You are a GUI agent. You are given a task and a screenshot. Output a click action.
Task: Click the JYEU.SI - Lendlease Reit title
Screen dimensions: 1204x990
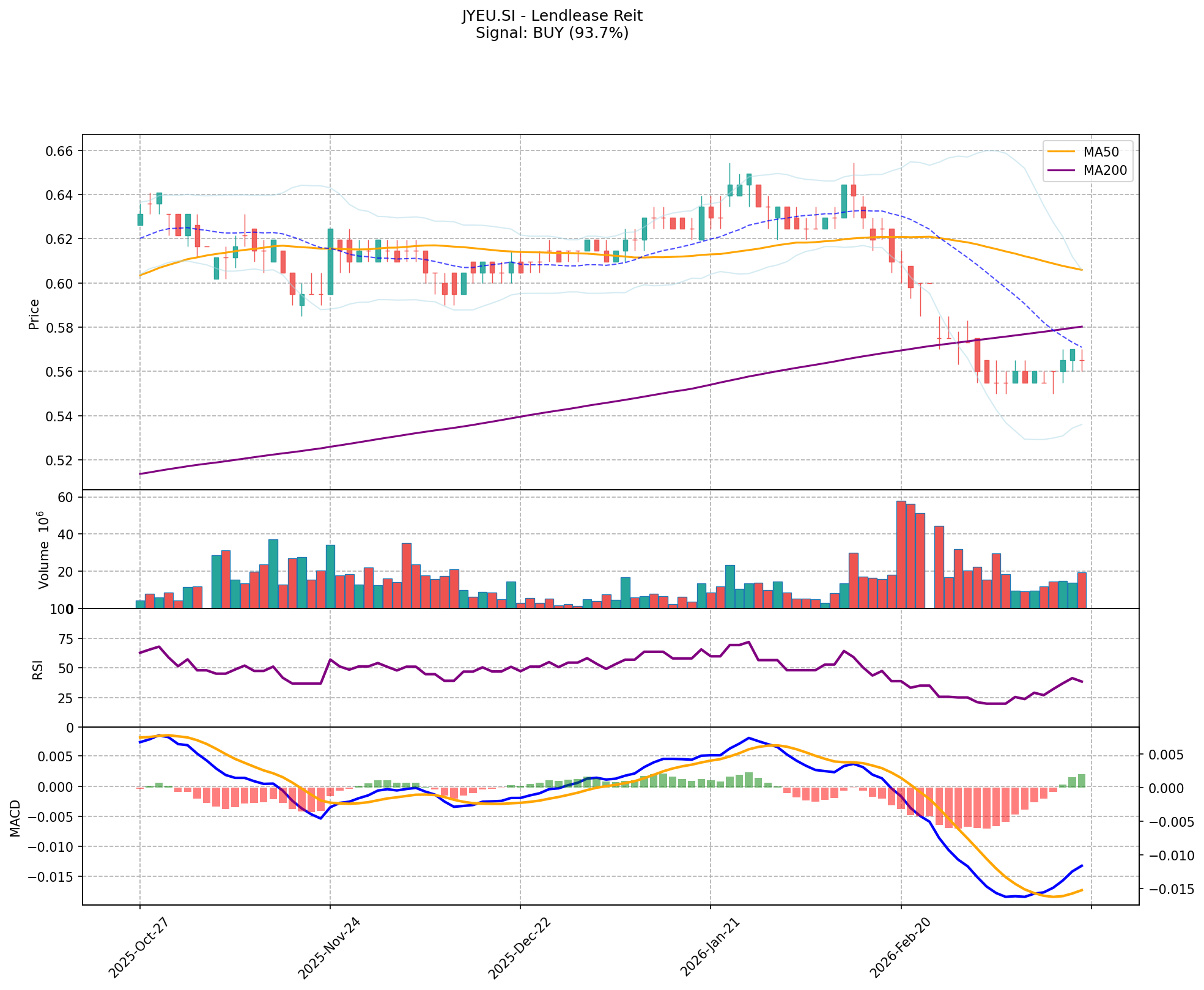tap(552, 16)
